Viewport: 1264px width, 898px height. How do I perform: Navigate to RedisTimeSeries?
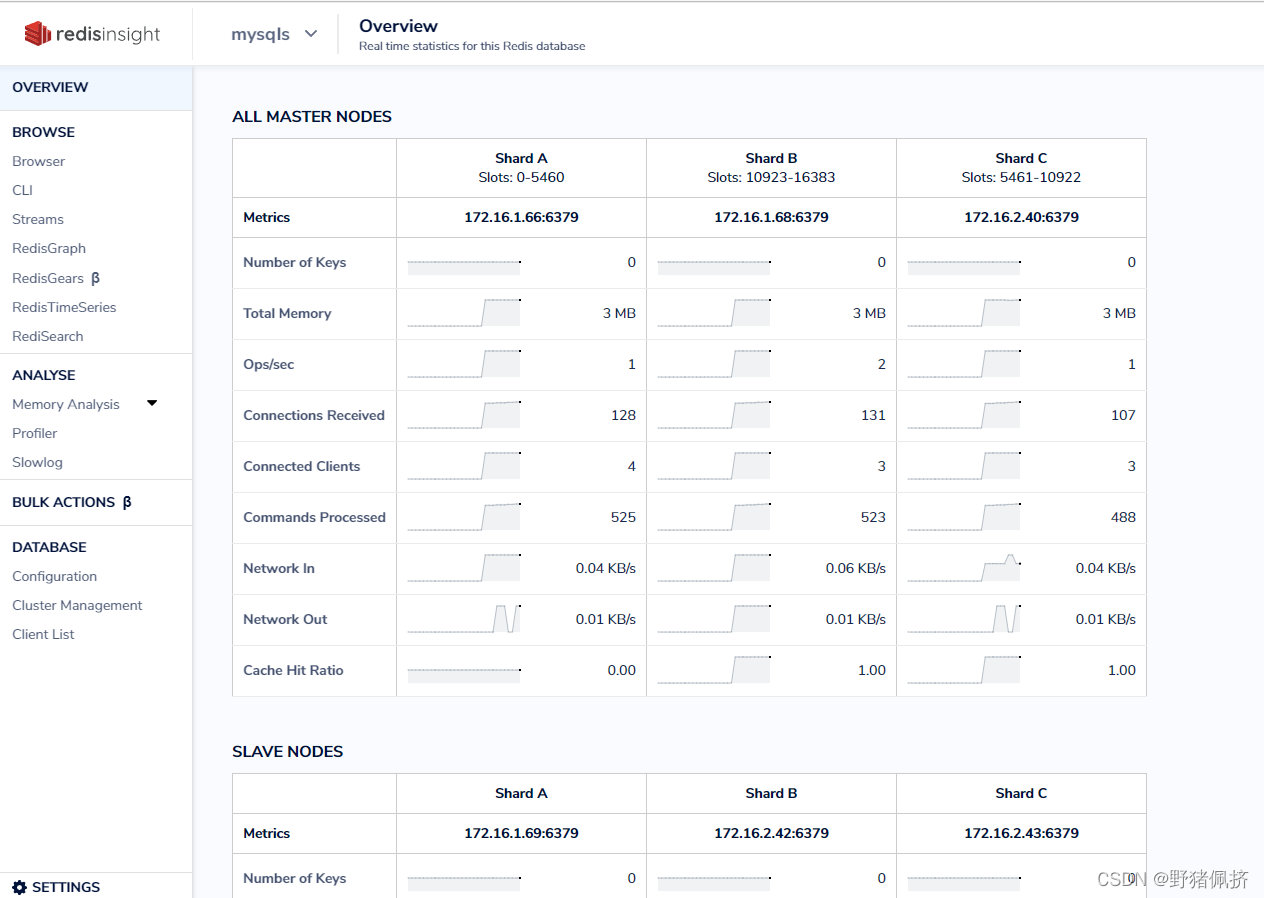[64, 307]
